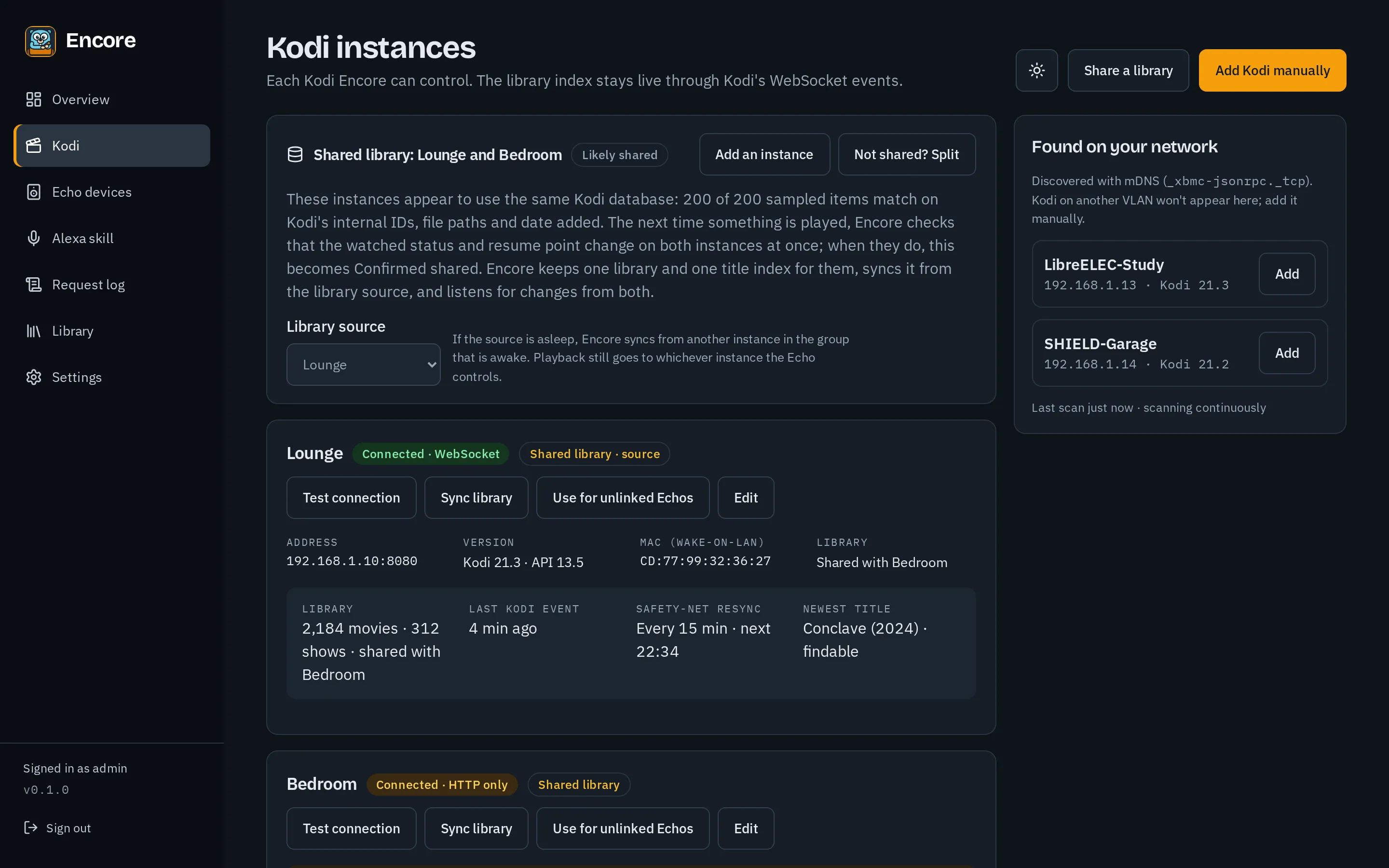Click the Request log scroll icon
This screenshot has height=868, width=1389.
[x=34, y=285]
